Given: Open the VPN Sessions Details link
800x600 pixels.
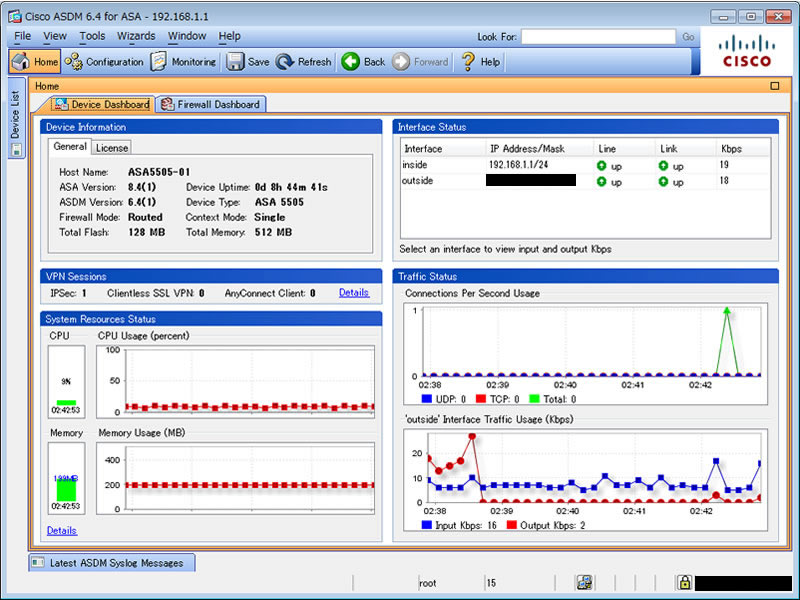Looking at the screenshot, I should pyautogui.click(x=353, y=293).
